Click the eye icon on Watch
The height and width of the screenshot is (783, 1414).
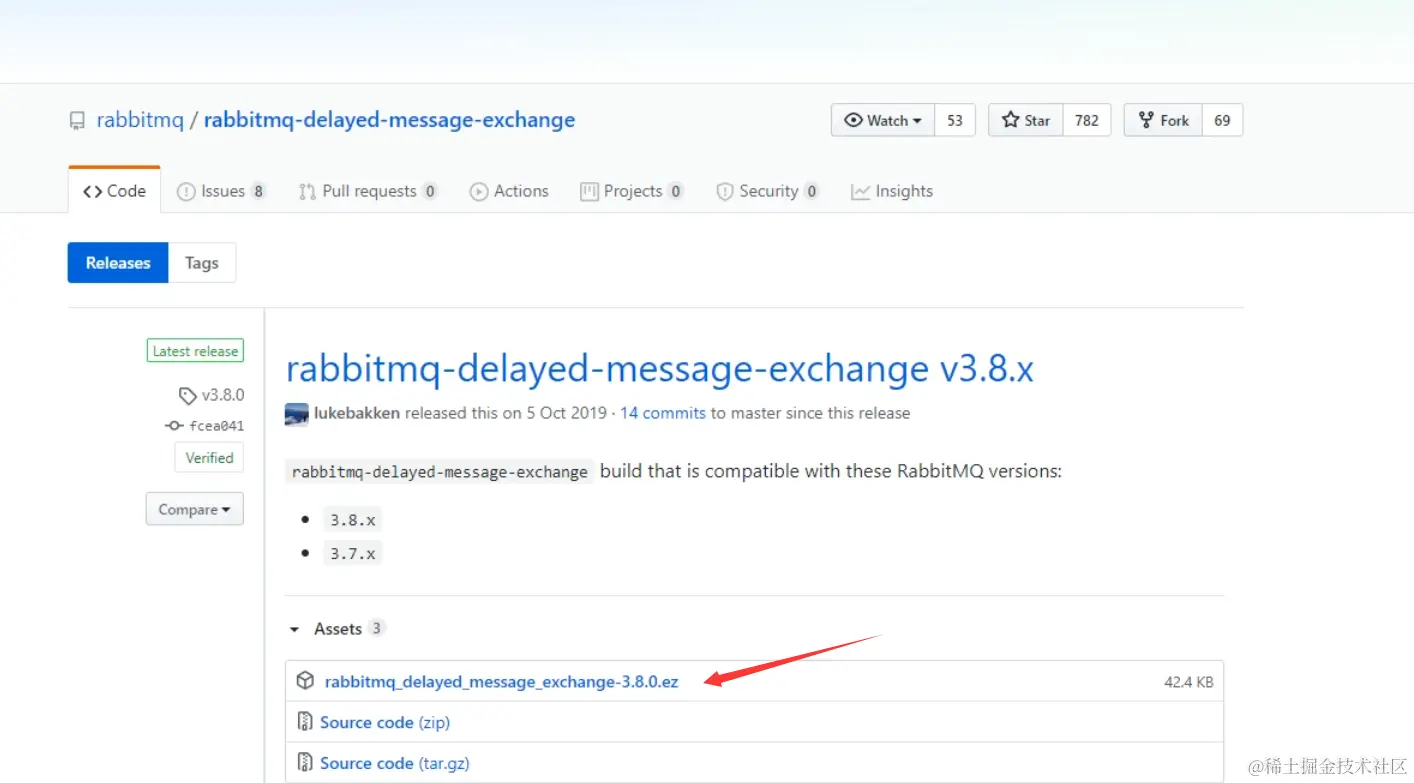[853, 120]
